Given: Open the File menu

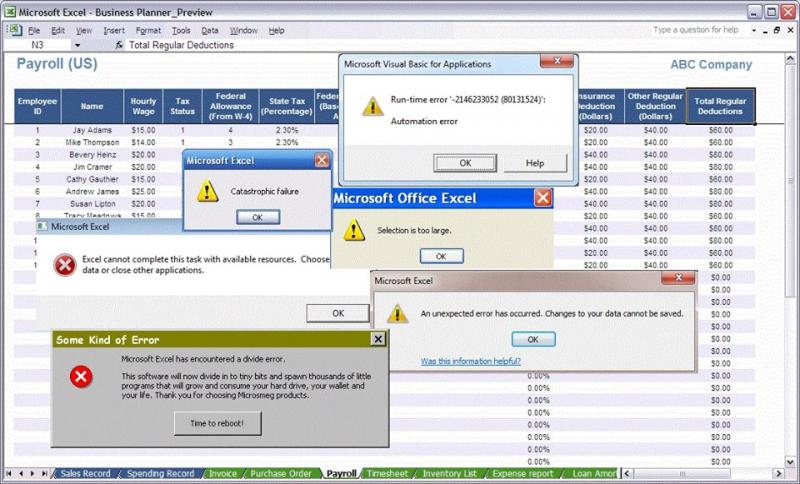Looking at the screenshot, I should (x=34, y=31).
